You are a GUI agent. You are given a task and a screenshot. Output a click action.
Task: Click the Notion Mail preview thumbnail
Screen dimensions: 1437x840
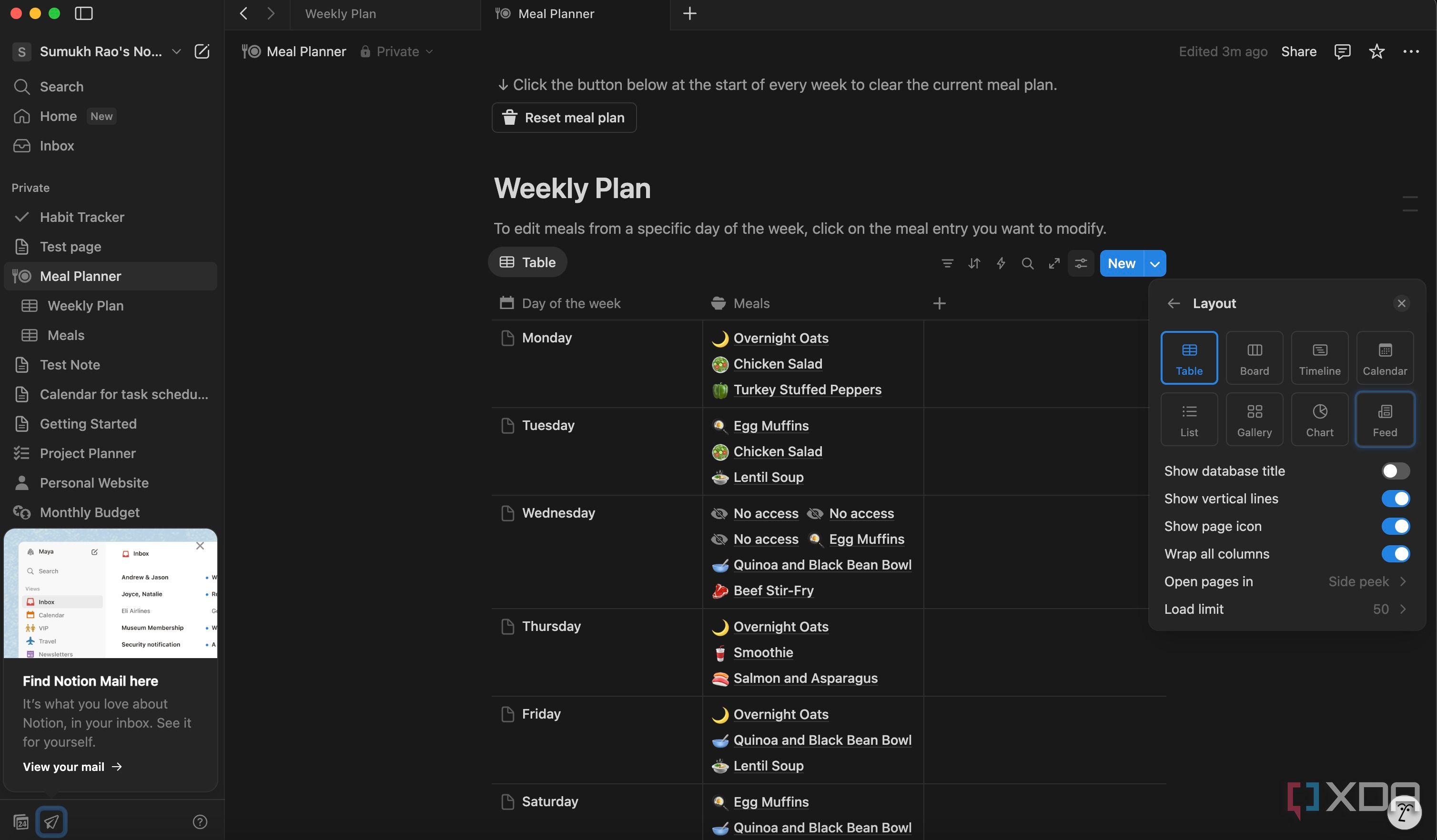(x=110, y=593)
